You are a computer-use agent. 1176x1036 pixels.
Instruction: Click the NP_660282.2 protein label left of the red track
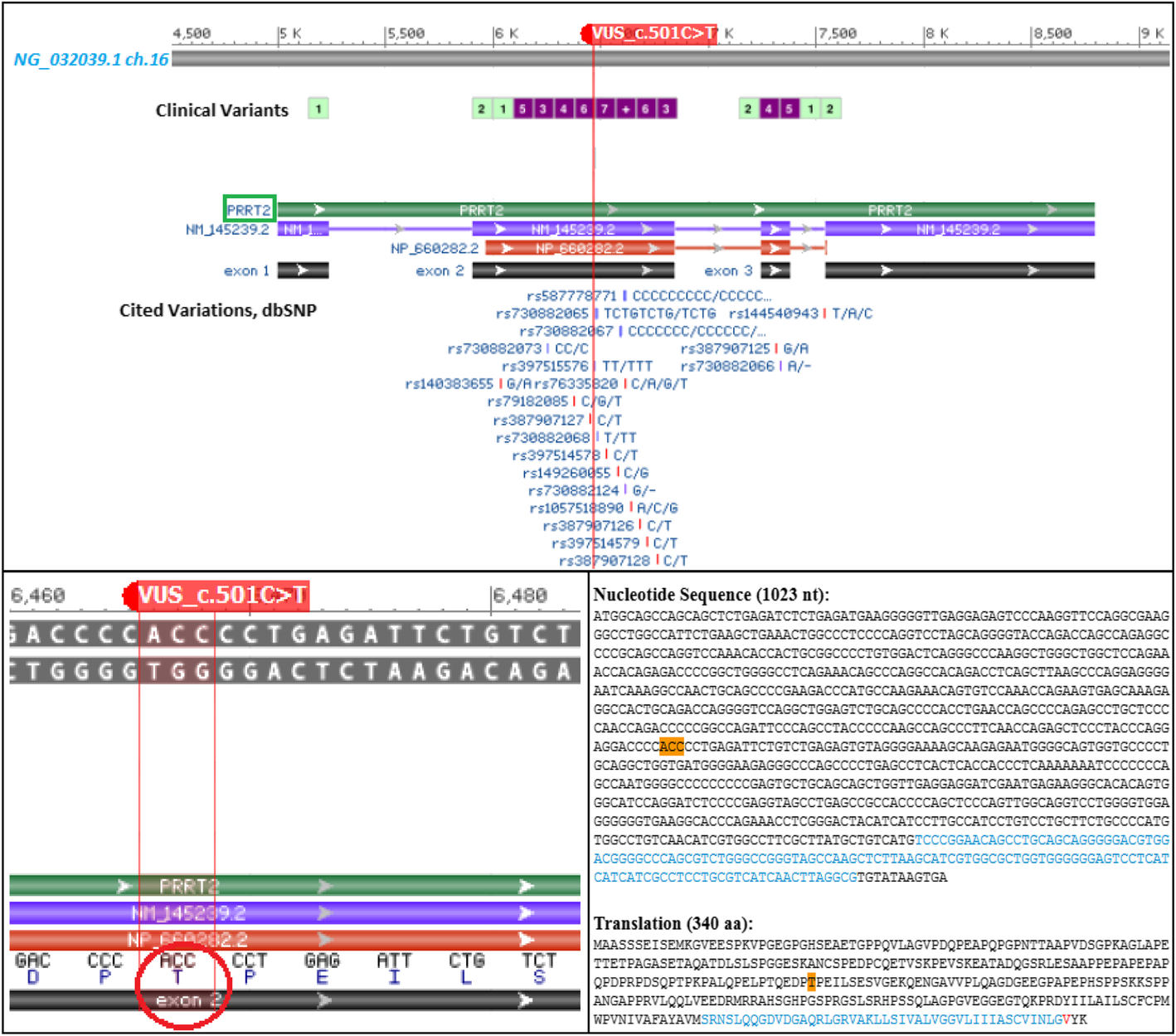click(x=435, y=248)
